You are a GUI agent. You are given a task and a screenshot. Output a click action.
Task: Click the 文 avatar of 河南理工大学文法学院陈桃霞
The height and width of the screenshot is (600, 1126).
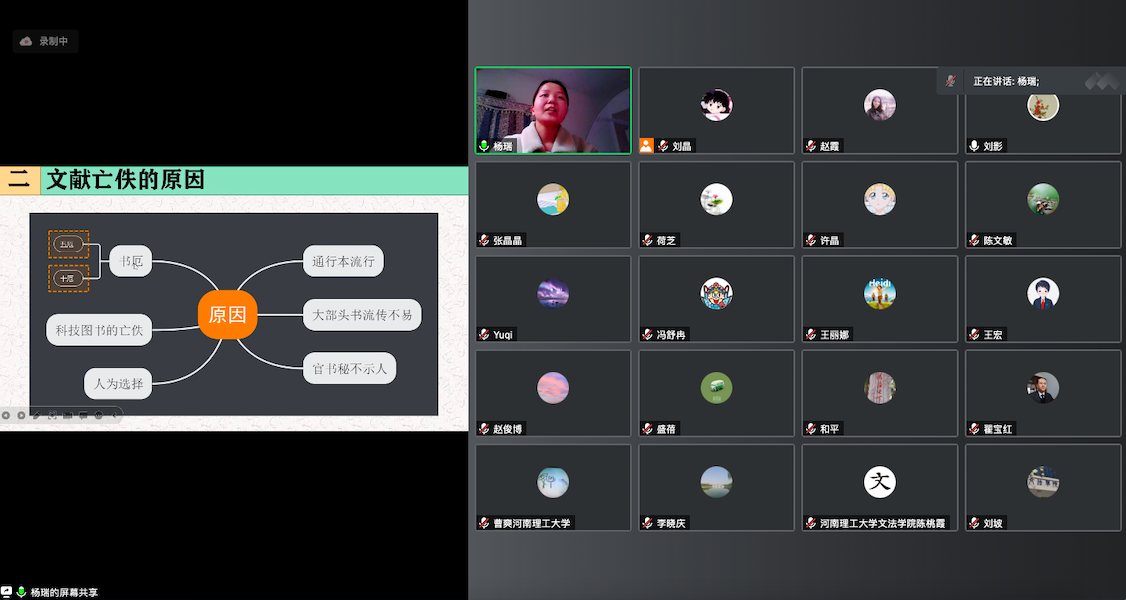click(x=879, y=482)
